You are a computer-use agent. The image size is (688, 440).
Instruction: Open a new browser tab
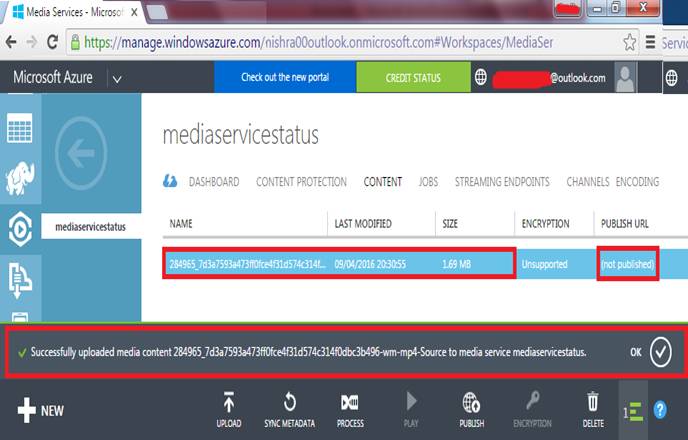coord(157,12)
